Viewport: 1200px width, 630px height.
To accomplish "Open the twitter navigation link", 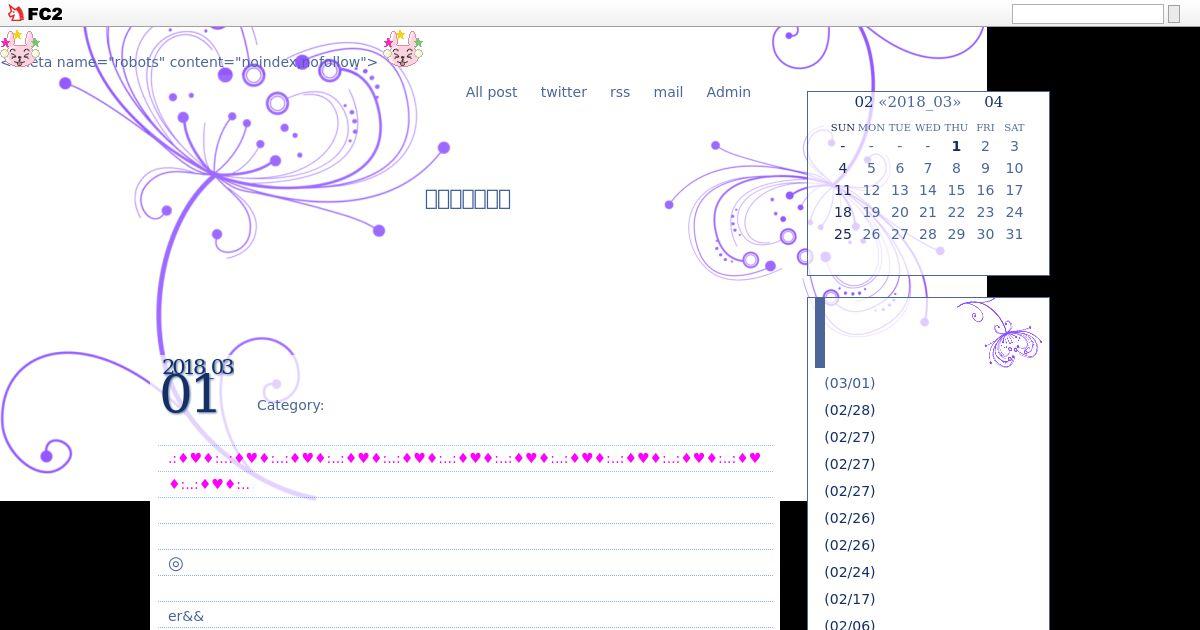I will tap(563, 92).
